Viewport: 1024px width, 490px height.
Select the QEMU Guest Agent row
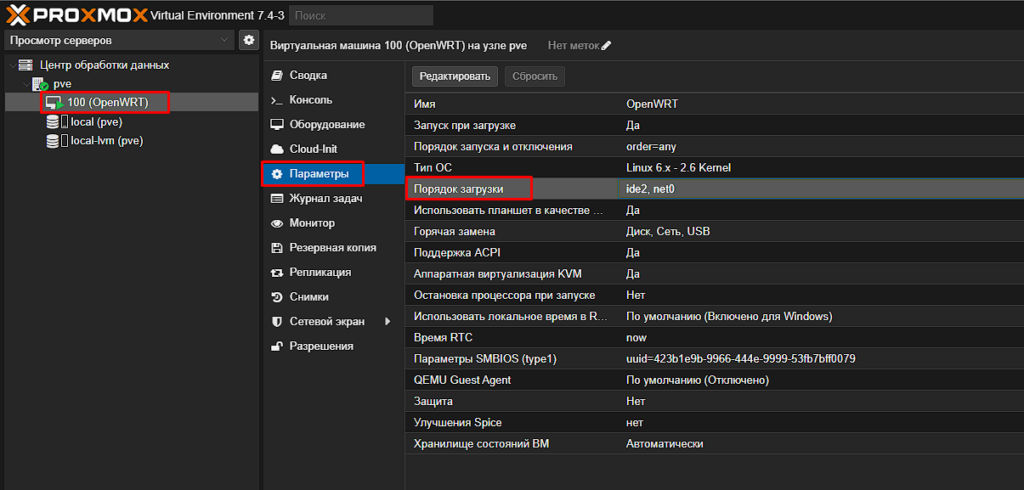point(714,380)
